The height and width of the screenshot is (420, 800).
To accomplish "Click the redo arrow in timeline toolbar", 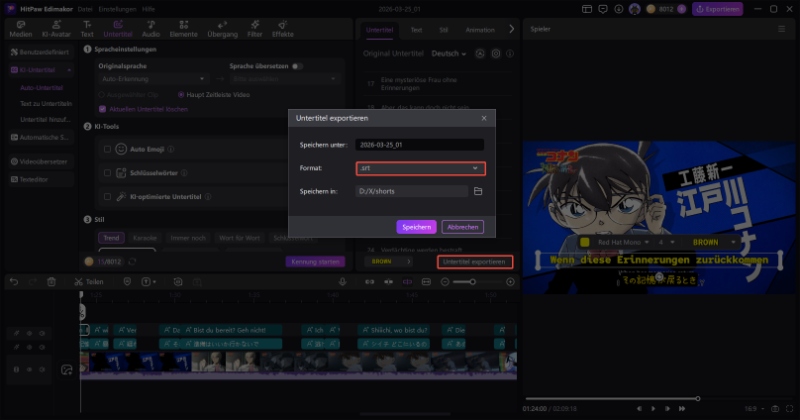I will 33,282.
